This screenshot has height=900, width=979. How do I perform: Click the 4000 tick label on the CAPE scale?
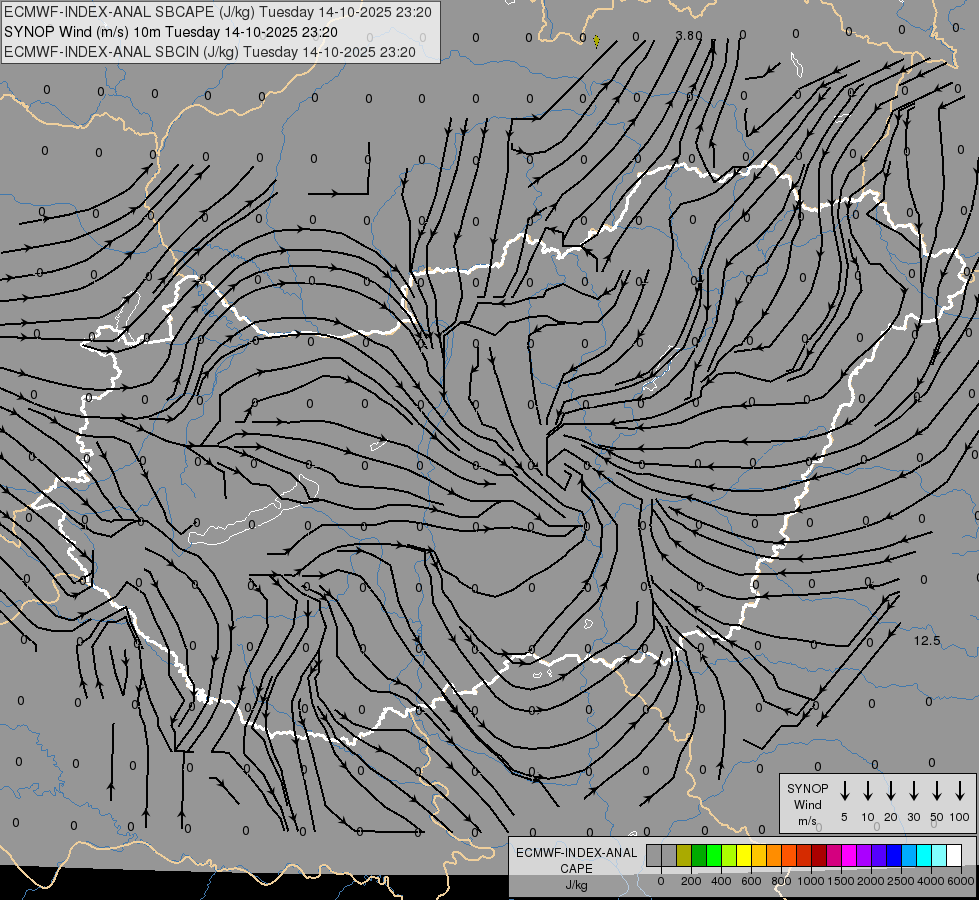coord(931,881)
